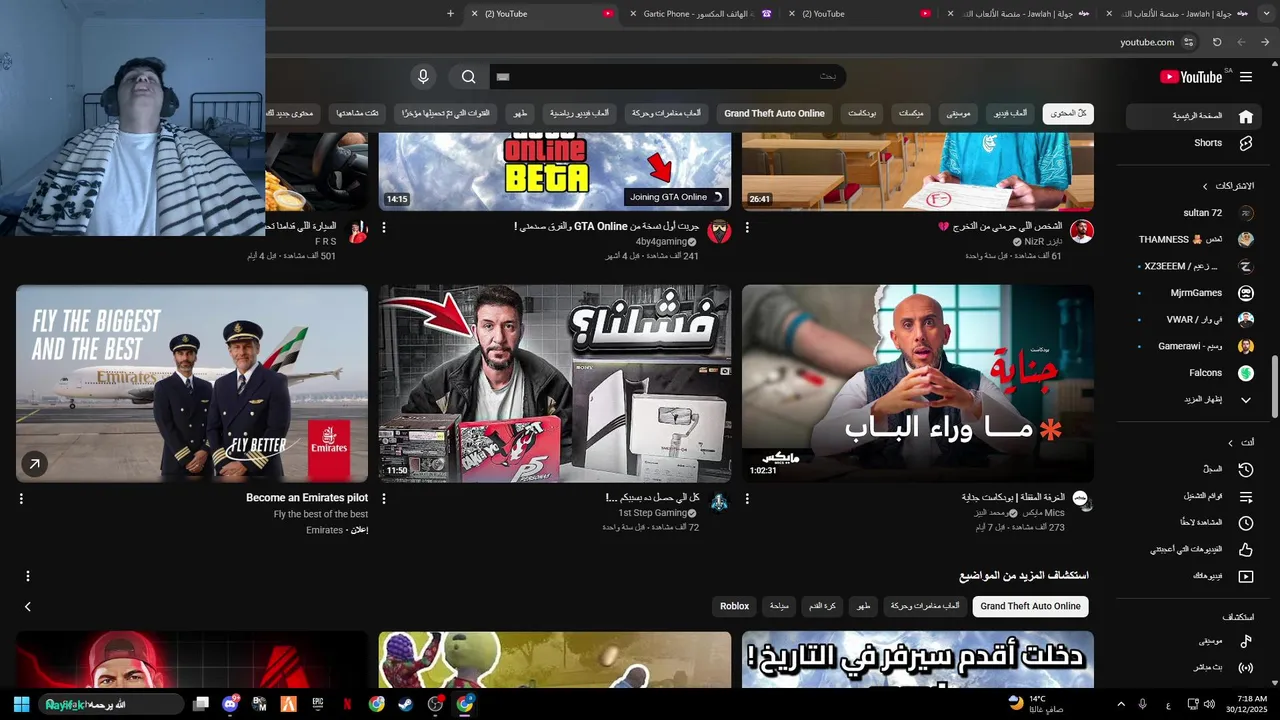Select the All content filter chip

[1068, 114]
